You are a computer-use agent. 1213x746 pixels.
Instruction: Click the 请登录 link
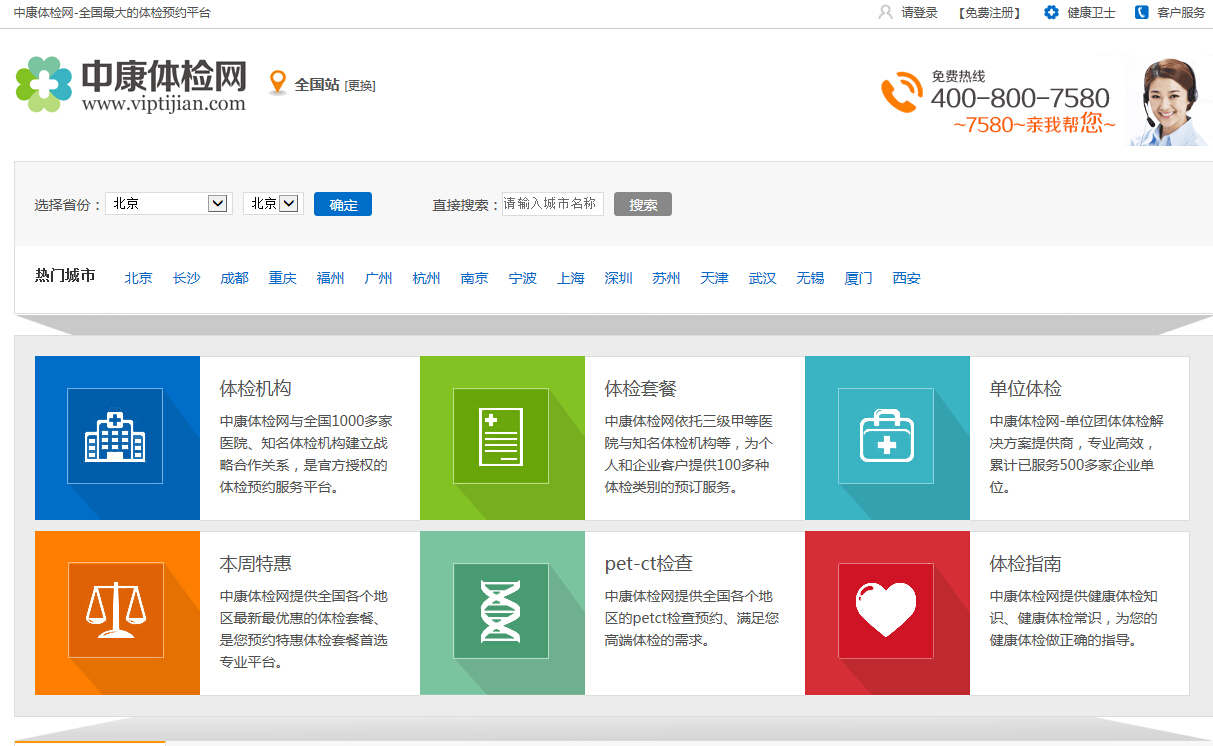pyautogui.click(x=919, y=13)
